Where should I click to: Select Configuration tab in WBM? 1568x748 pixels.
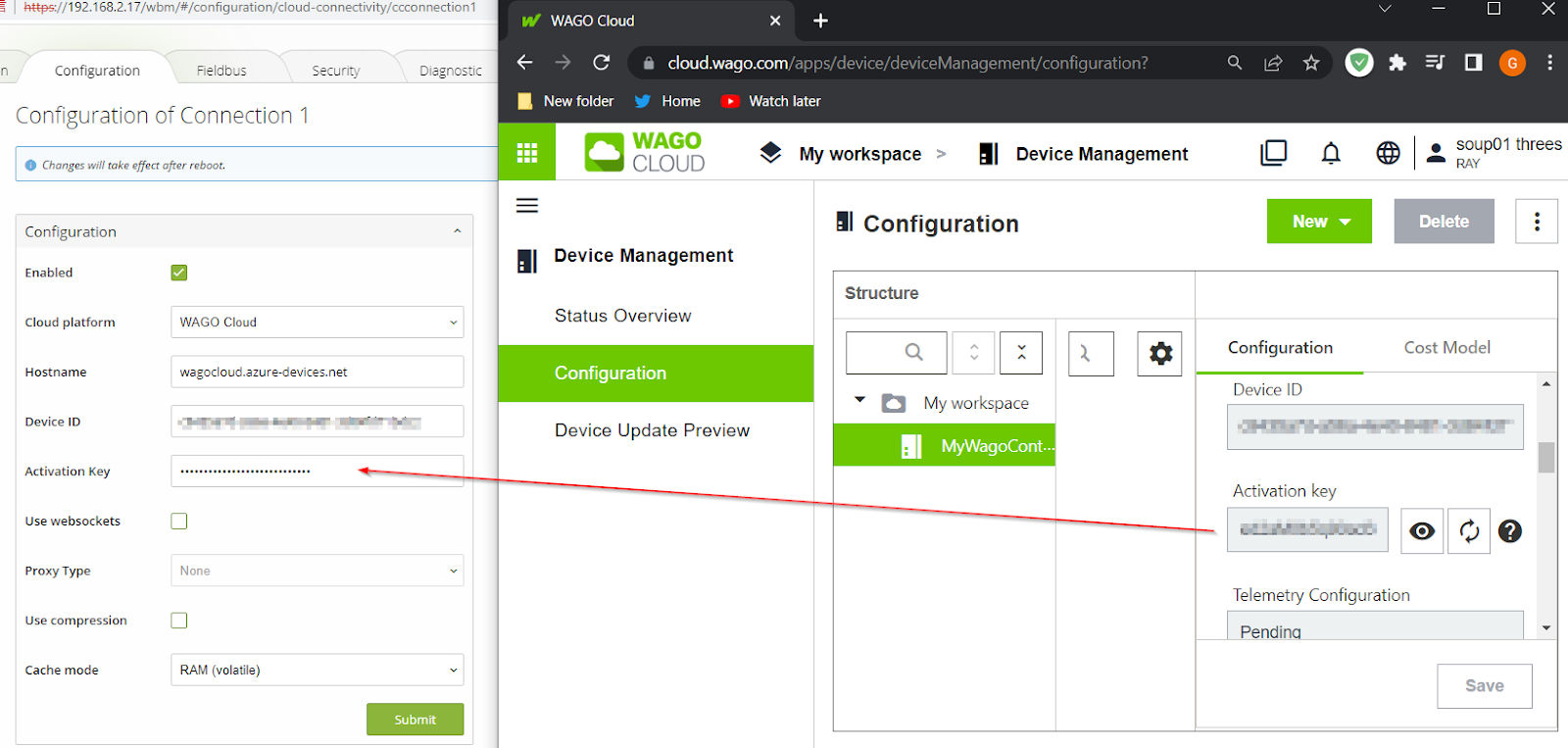point(97,71)
